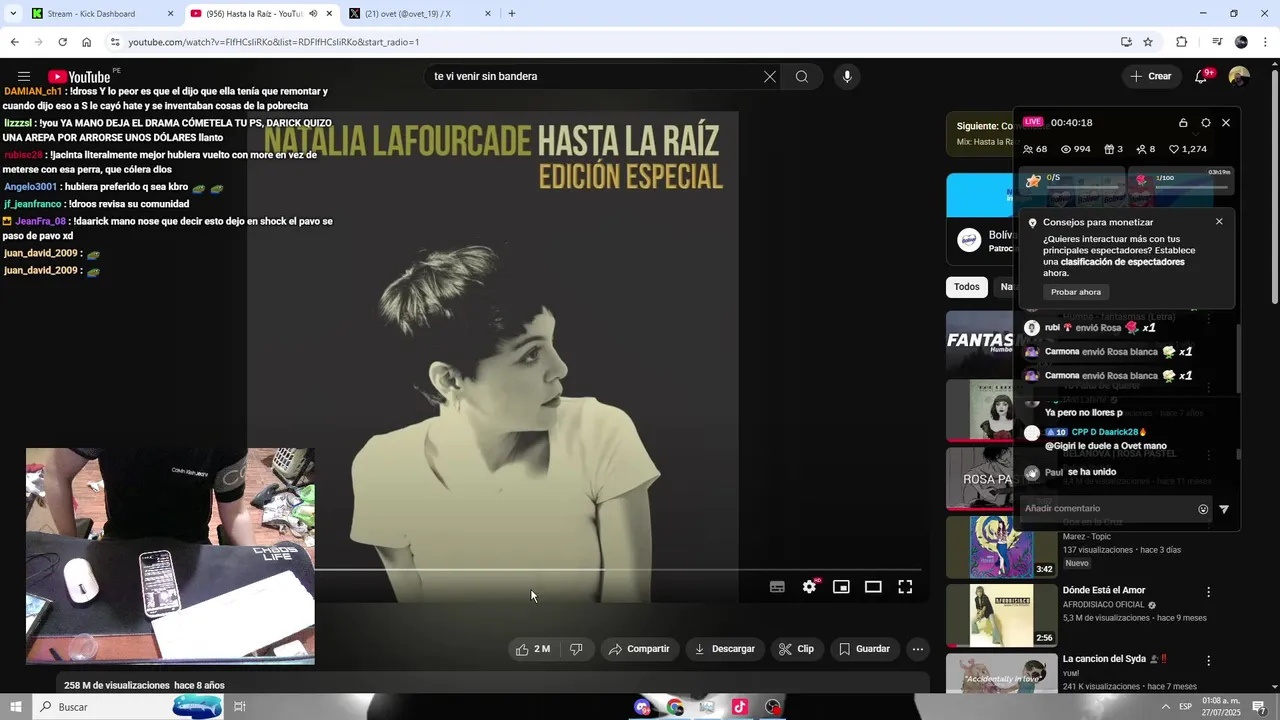This screenshot has width=1280, height=720.
Task: Switch to miniplayer mode
Action: pos(841,587)
